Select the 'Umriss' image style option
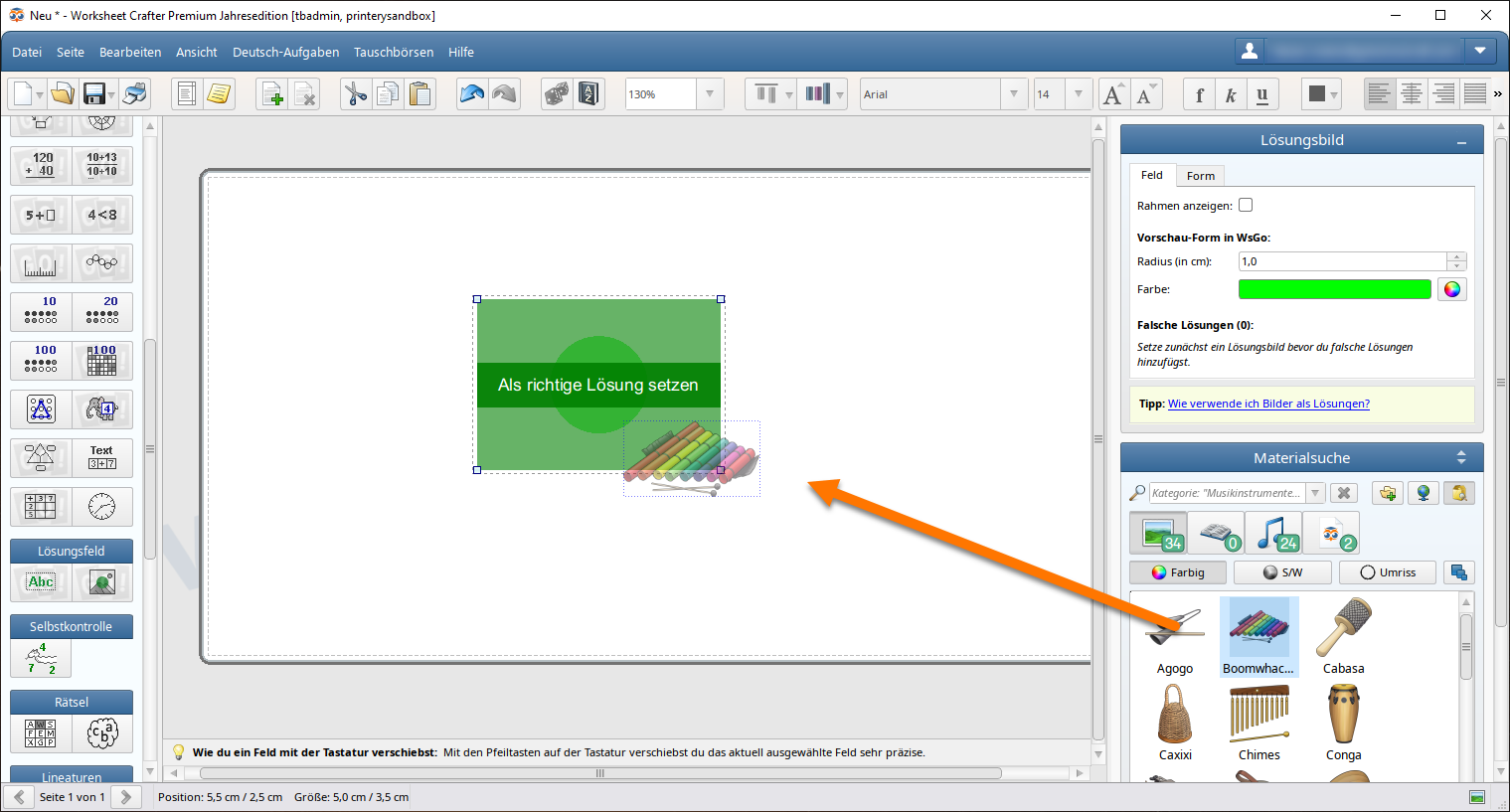The image size is (1510, 812). [1387, 572]
